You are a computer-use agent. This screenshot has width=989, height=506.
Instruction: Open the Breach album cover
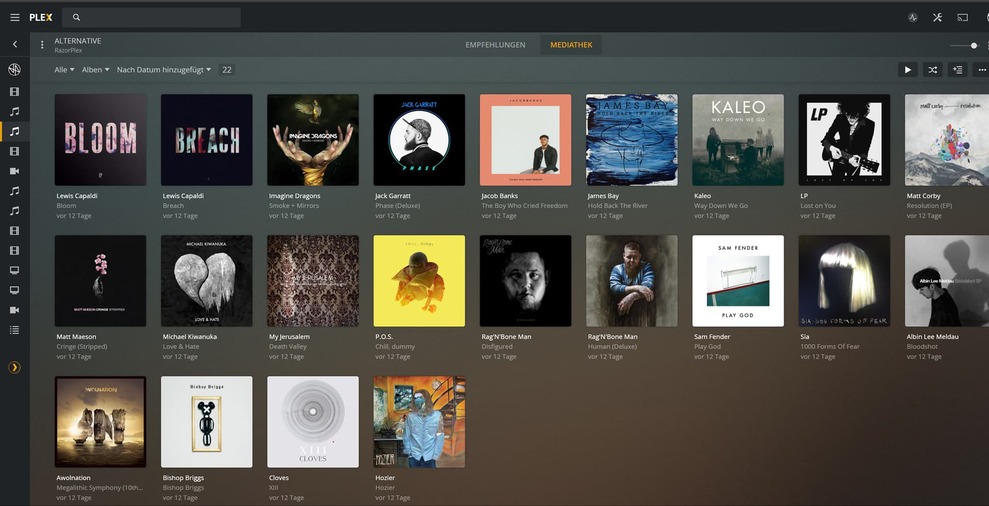point(207,139)
